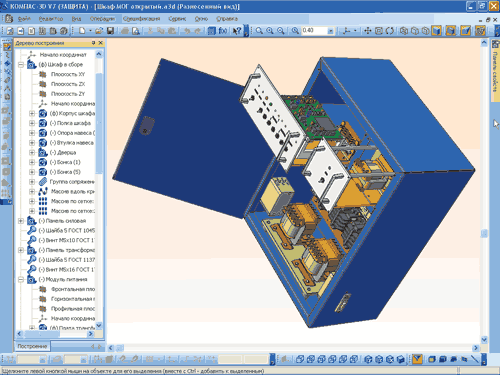Close the Дерево построения panel
The image size is (500, 375).
point(101,43)
